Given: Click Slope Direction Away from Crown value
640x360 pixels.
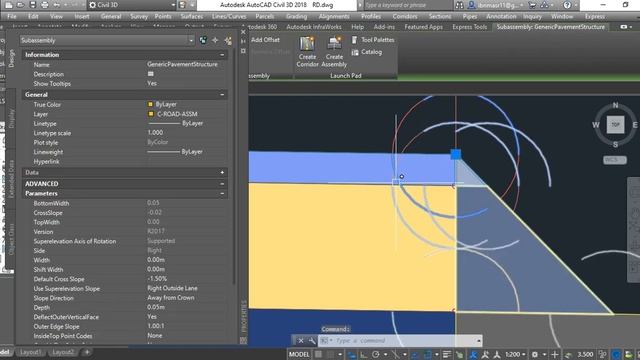Looking at the screenshot, I should 171,298.
